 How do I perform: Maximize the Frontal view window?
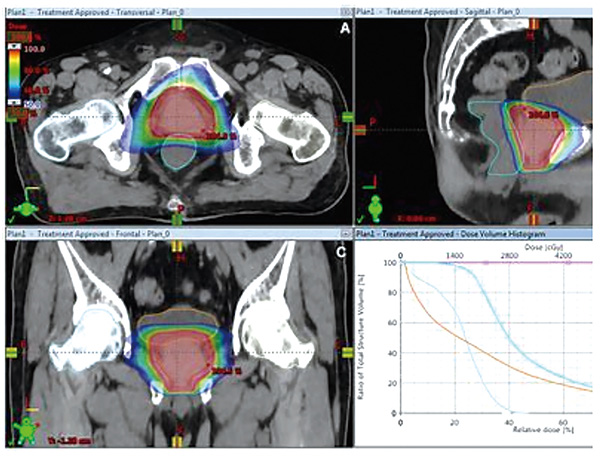346,233
